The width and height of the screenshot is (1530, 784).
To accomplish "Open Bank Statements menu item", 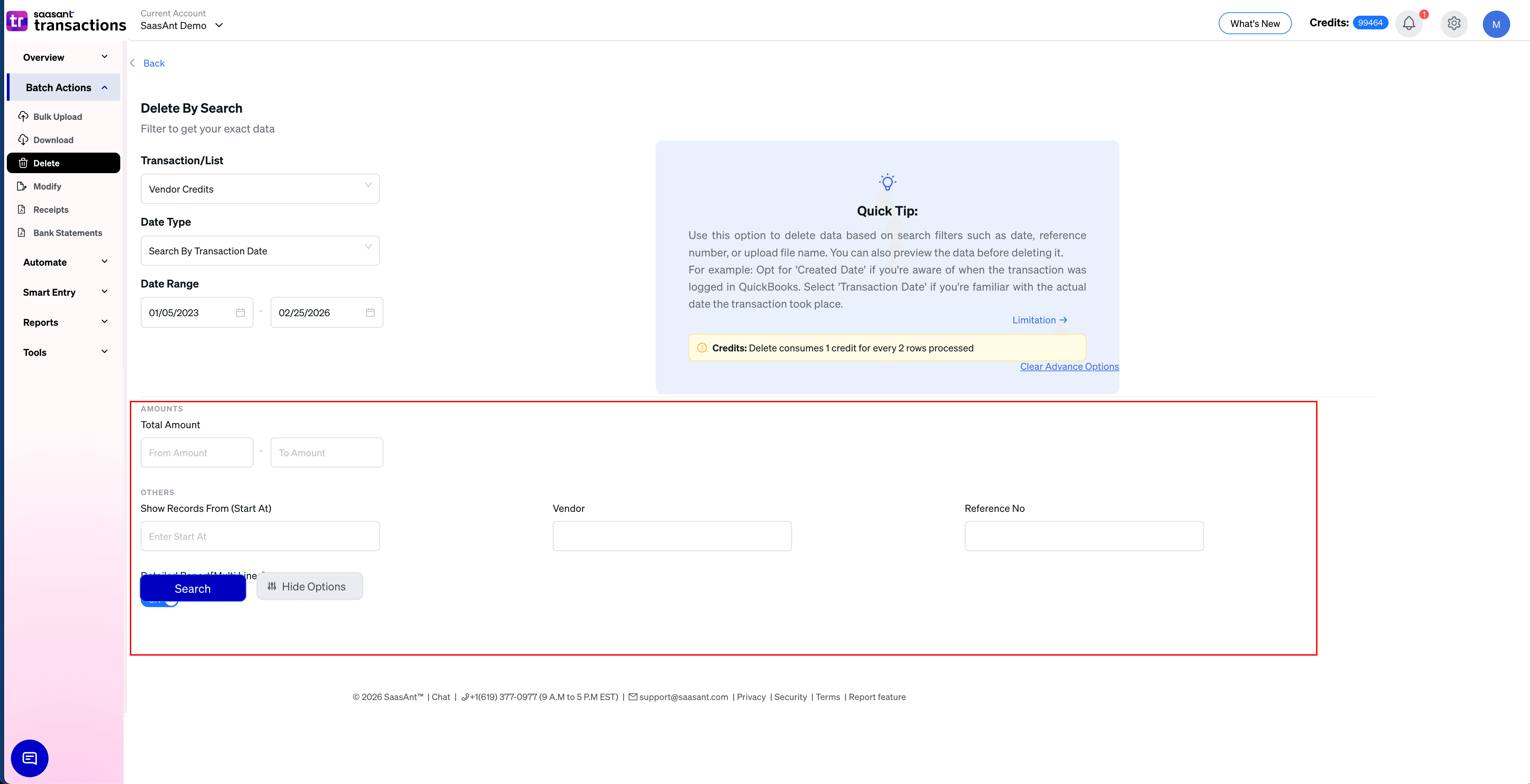I will point(67,233).
